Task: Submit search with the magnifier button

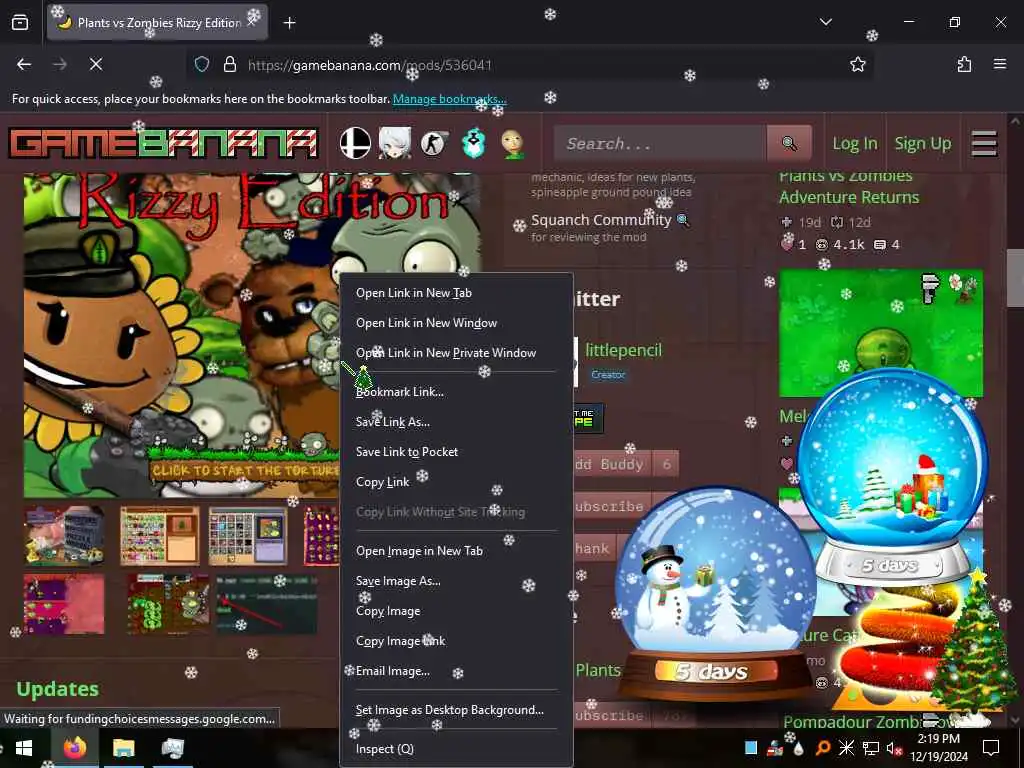Action: 789,143
